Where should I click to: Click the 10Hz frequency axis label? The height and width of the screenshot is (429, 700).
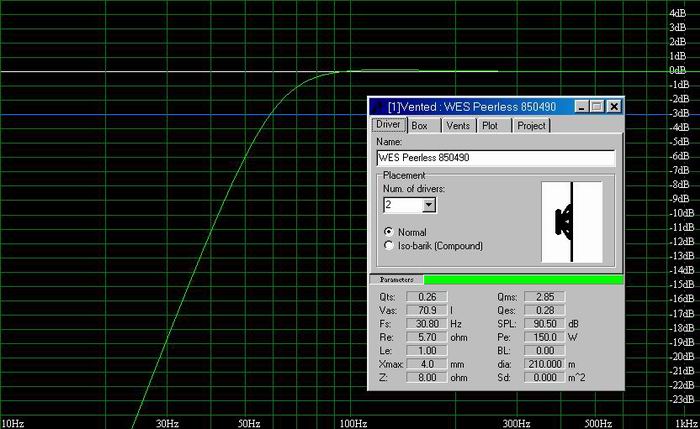tap(12, 423)
